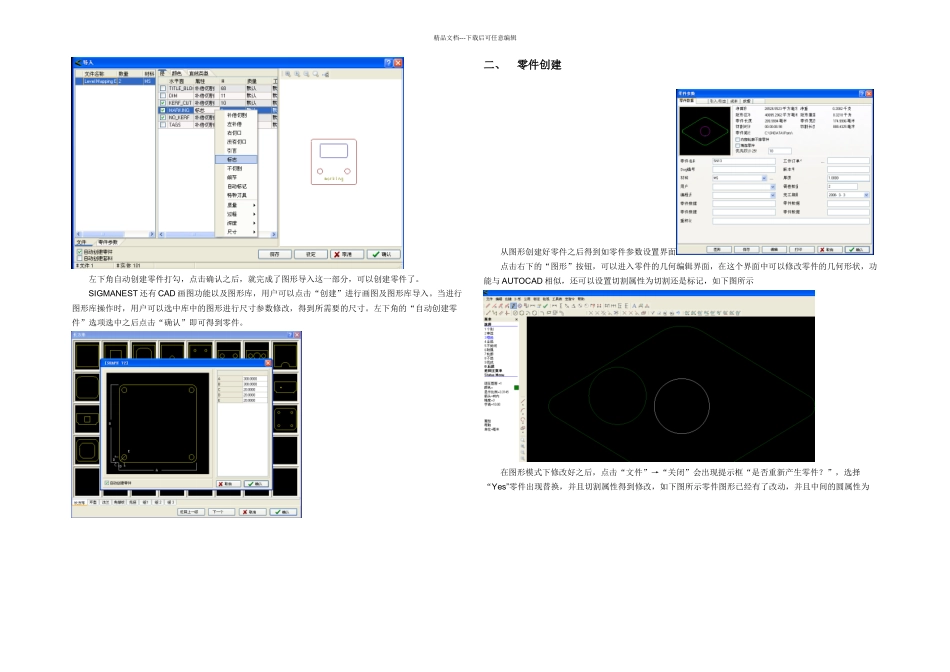Image resolution: width=950 pixels, height=672 pixels.
Task: Select the letter A text tool in CAD toolbar
Action: click(634, 306)
